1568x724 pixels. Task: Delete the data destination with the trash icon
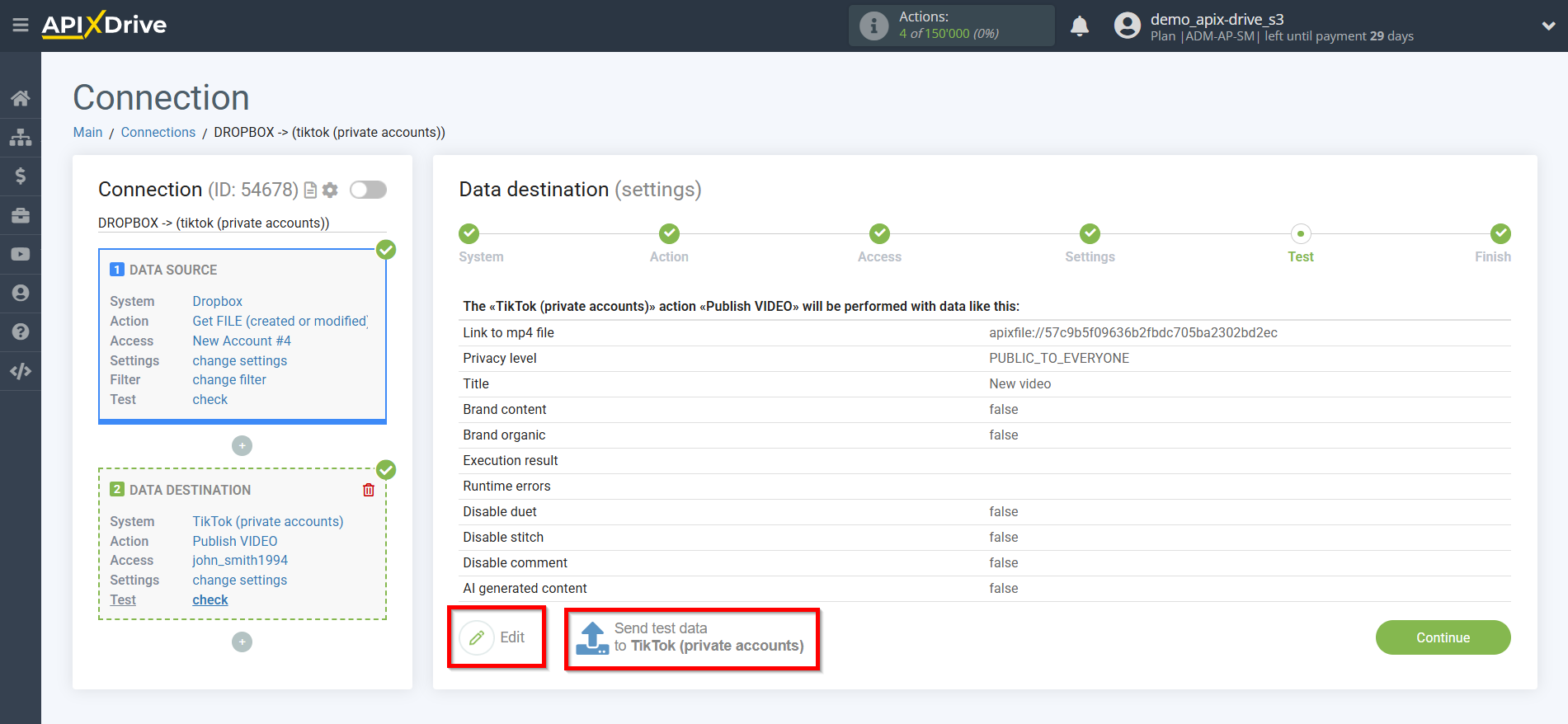click(x=369, y=490)
